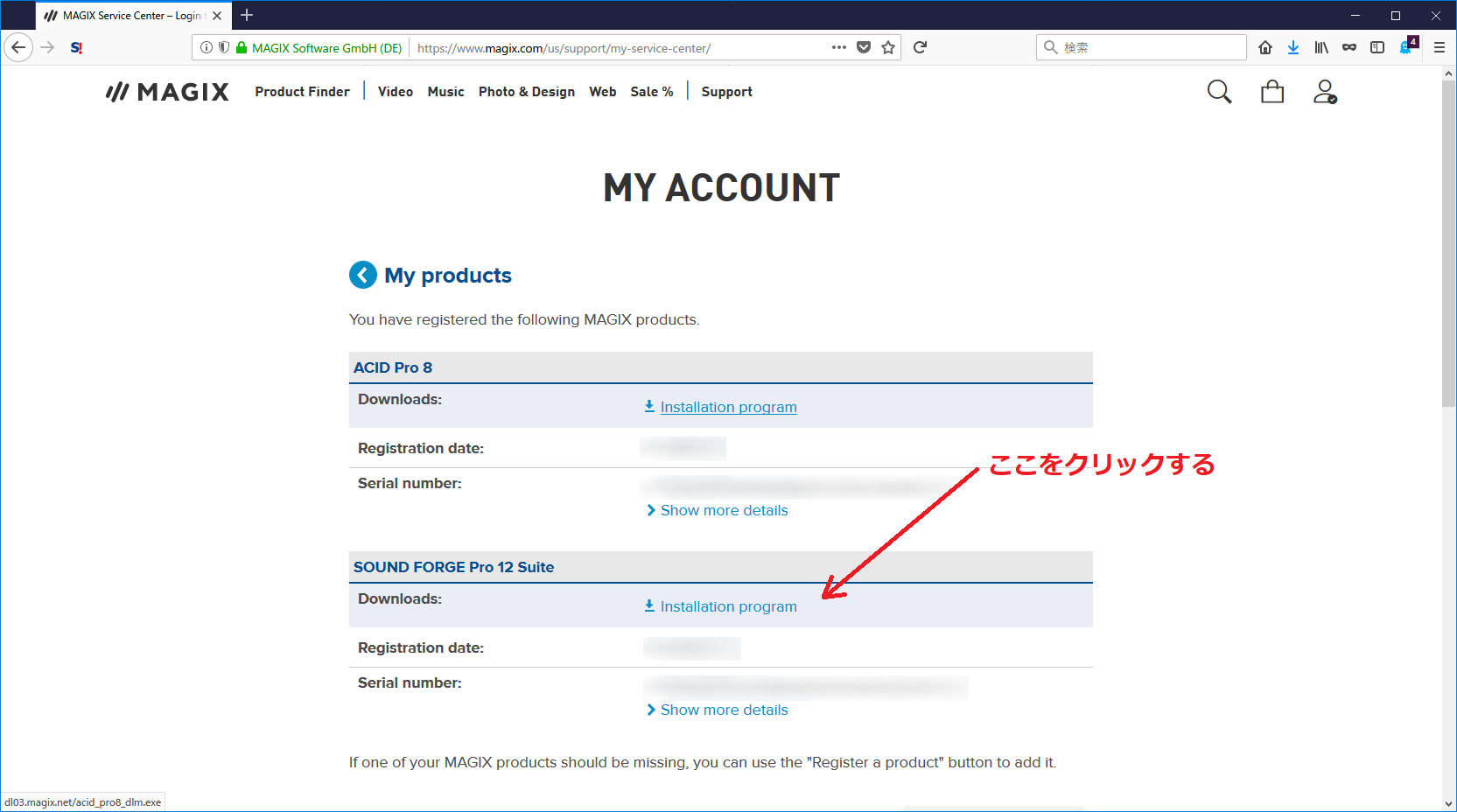Open the MAGIX site search magnifier

point(1219,92)
